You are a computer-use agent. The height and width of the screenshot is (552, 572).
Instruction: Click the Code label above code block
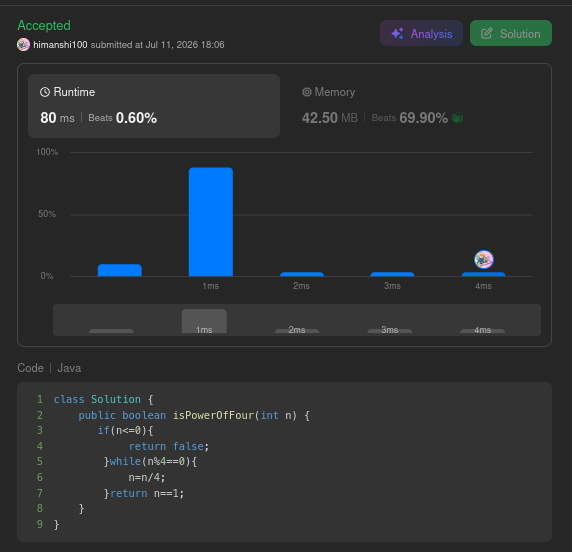pyautogui.click(x=31, y=368)
